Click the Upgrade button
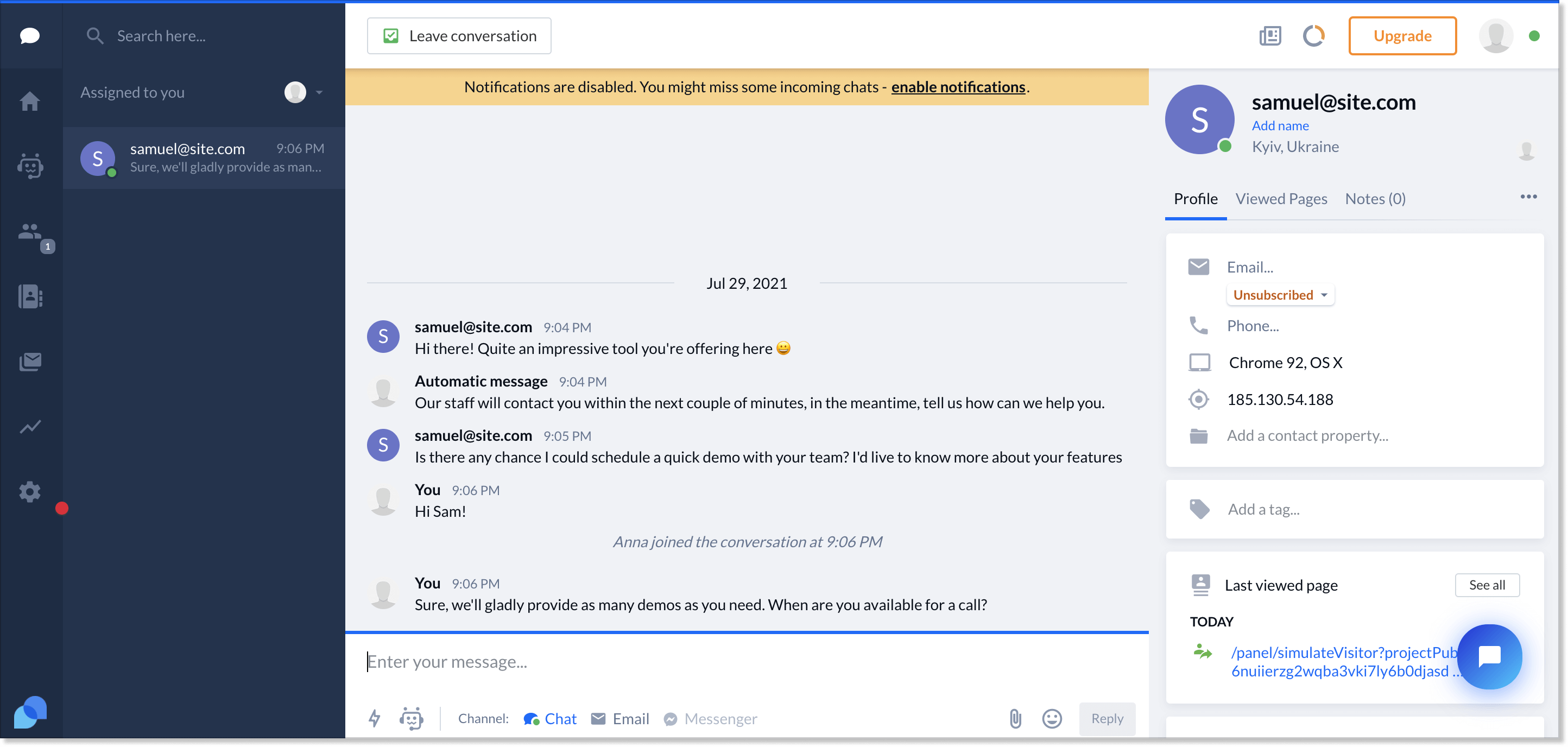 pos(1402,35)
